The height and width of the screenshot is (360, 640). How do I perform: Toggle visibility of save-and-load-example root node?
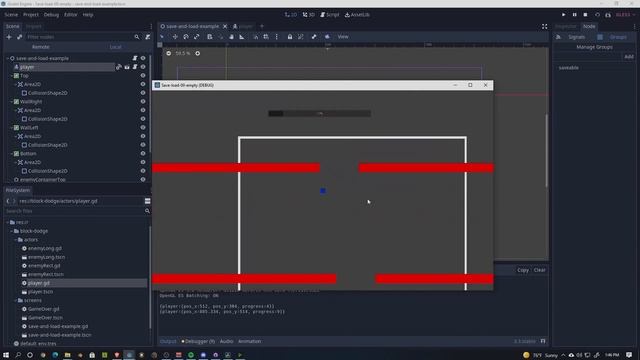point(143,58)
